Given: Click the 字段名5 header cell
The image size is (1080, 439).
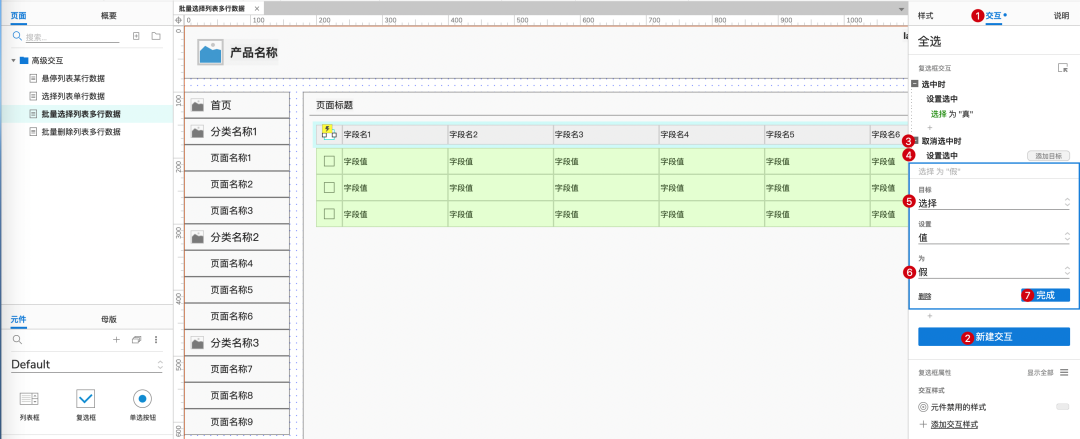Looking at the screenshot, I should (817, 135).
